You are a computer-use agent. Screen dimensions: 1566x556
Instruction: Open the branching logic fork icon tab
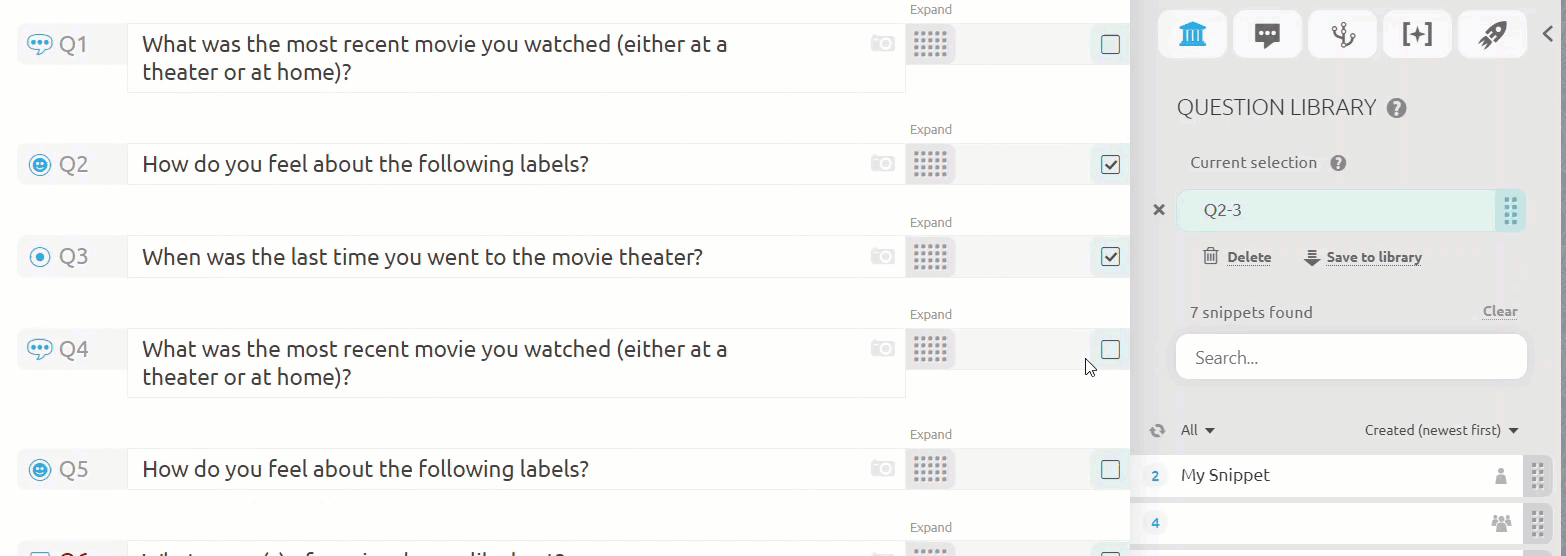pyautogui.click(x=1342, y=35)
